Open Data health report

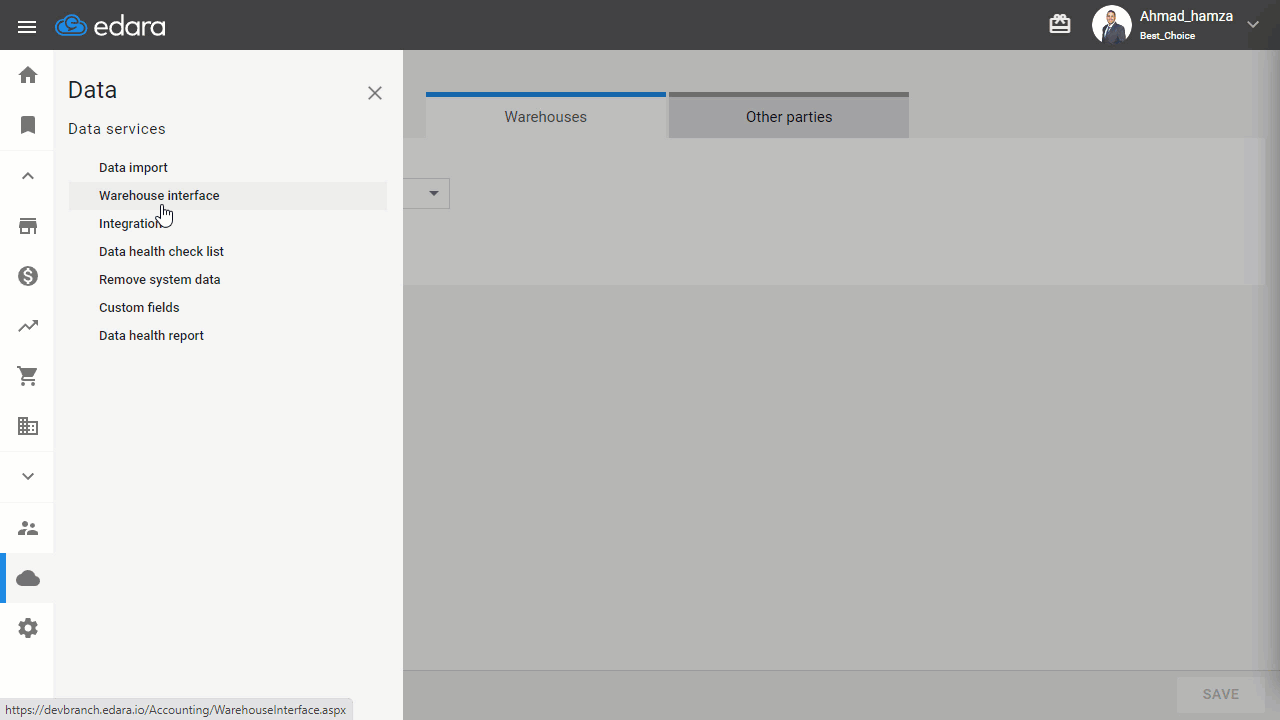pos(151,336)
